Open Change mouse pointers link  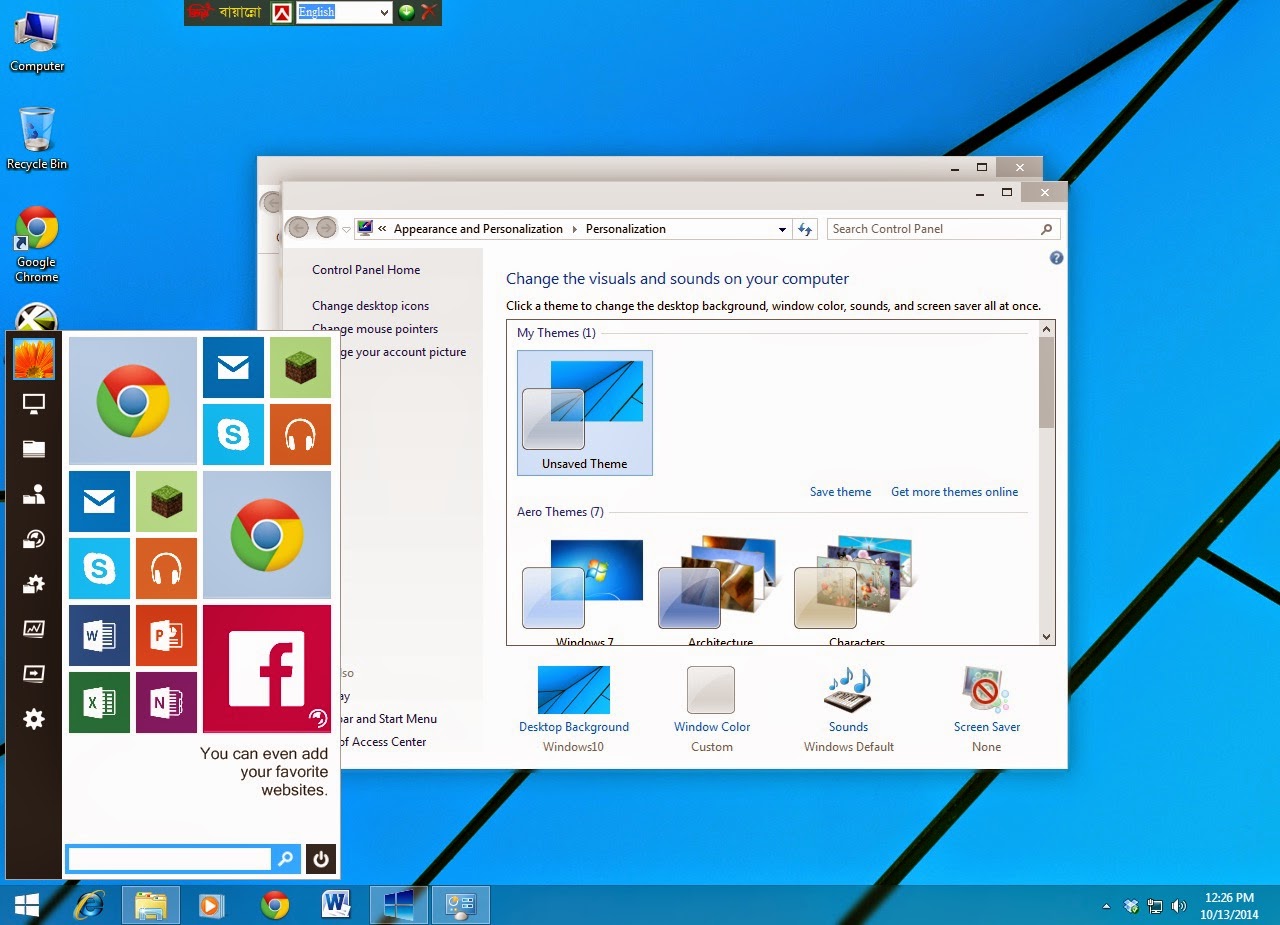(375, 329)
